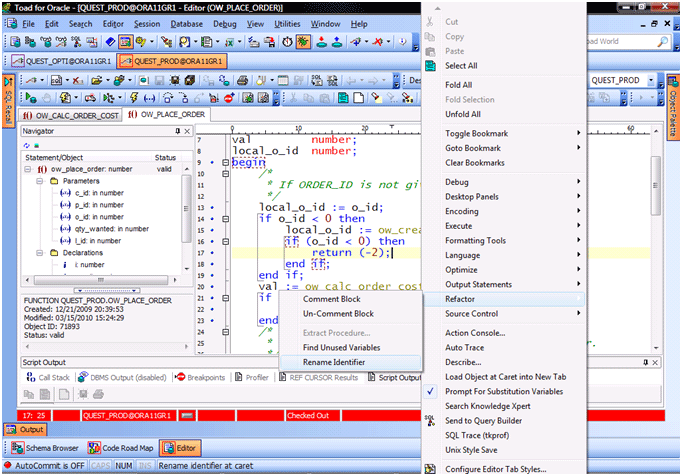The width and height of the screenshot is (682, 476).
Task: Click the Code Road Map window button
Action: (x=120, y=448)
